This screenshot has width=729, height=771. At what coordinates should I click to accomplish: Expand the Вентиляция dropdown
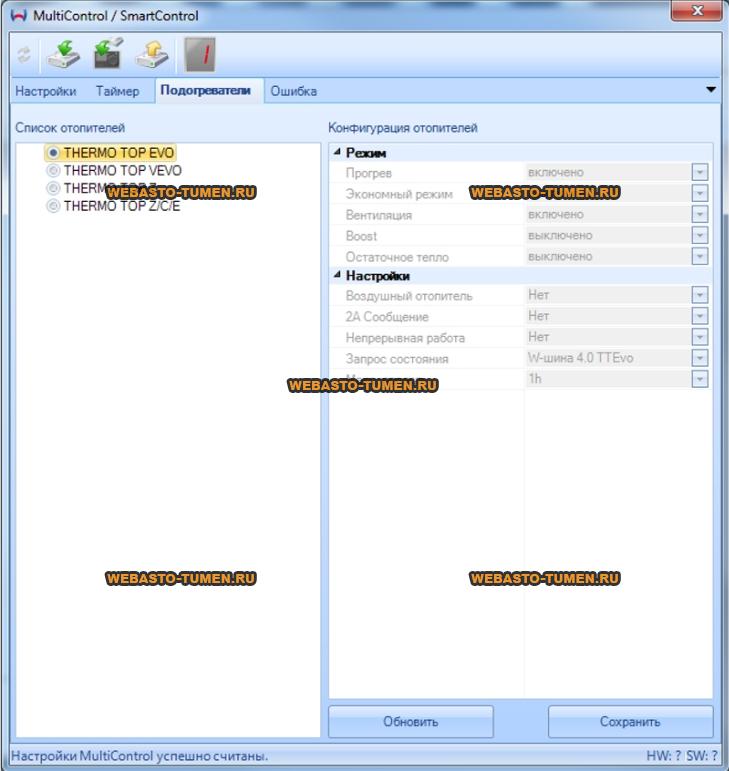coord(700,214)
